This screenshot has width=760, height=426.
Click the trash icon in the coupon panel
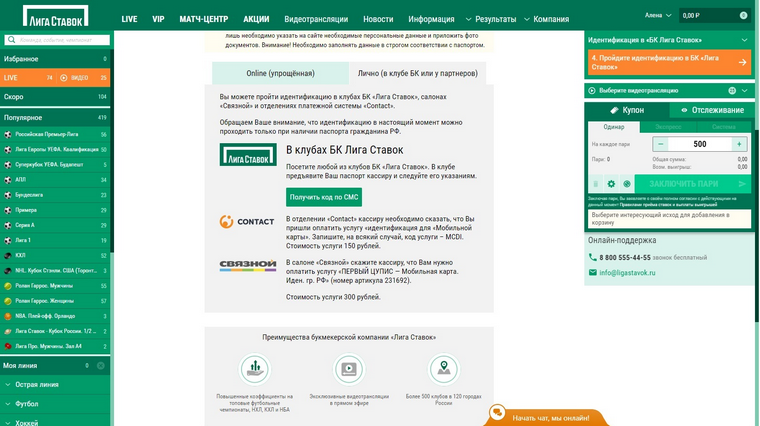(x=596, y=184)
